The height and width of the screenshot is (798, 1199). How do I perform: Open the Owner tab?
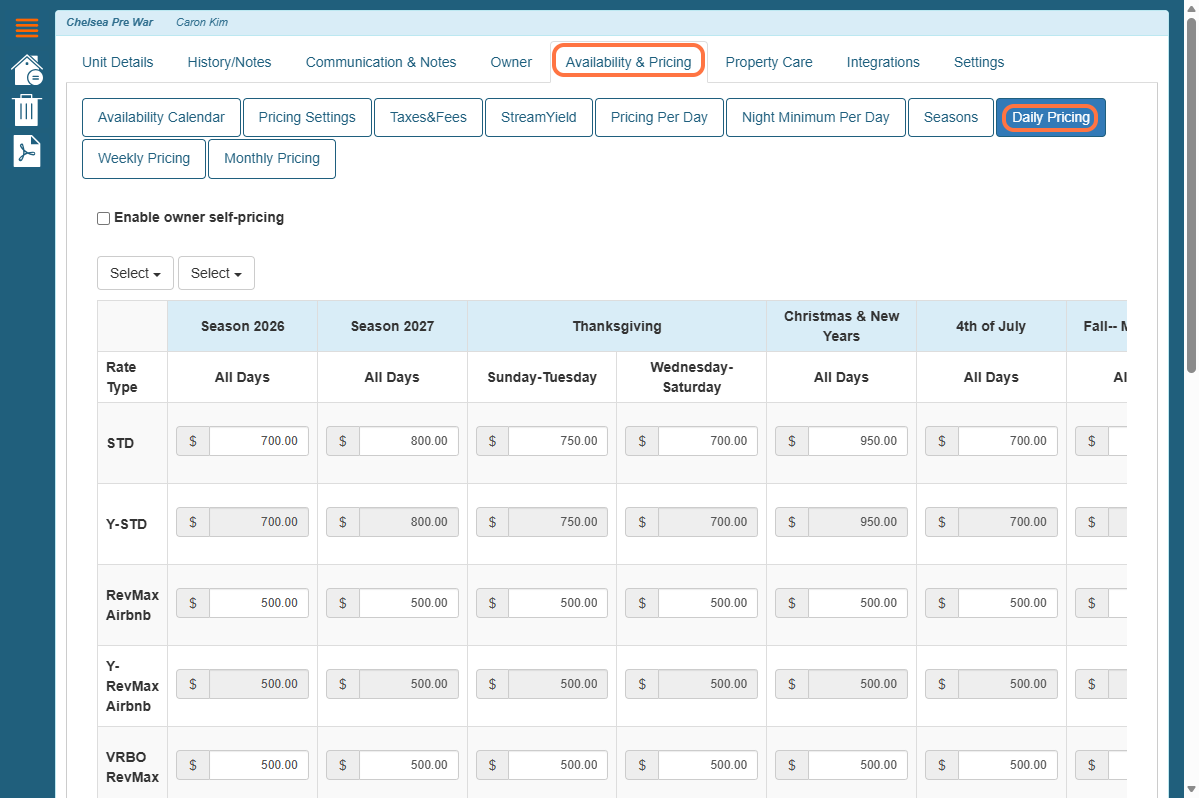pos(511,62)
